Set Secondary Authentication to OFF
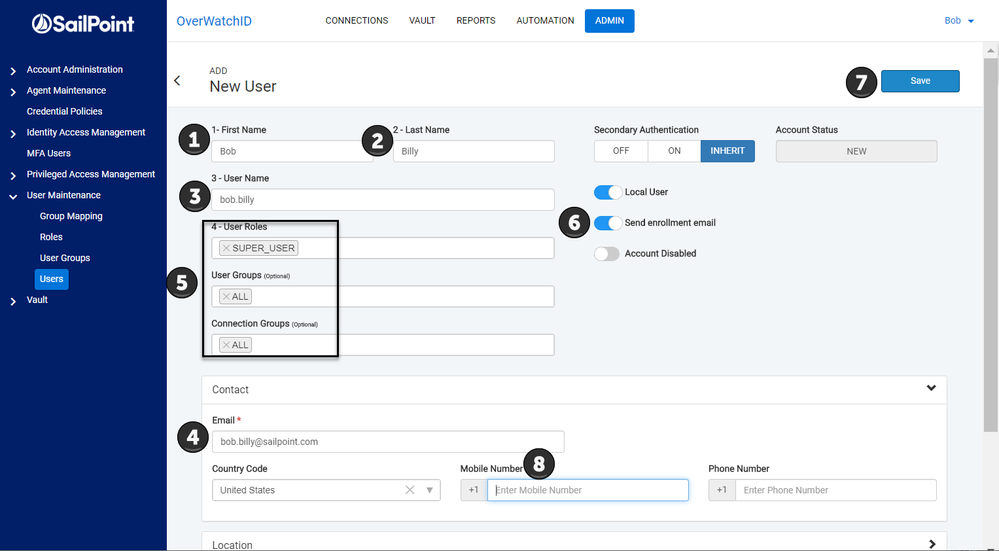999x551 pixels. click(621, 151)
